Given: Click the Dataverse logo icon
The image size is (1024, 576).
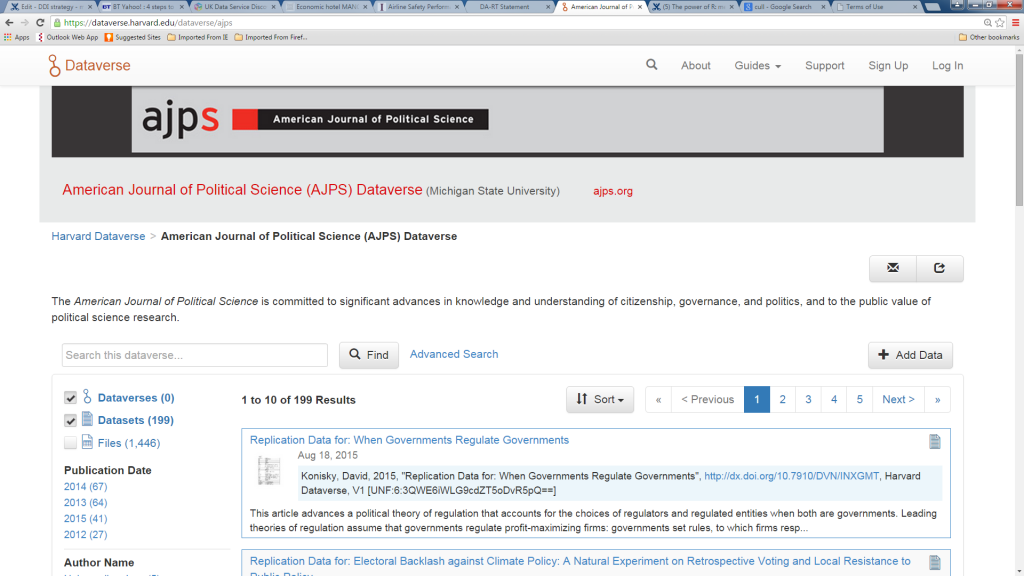Looking at the screenshot, I should pos(54,65).
